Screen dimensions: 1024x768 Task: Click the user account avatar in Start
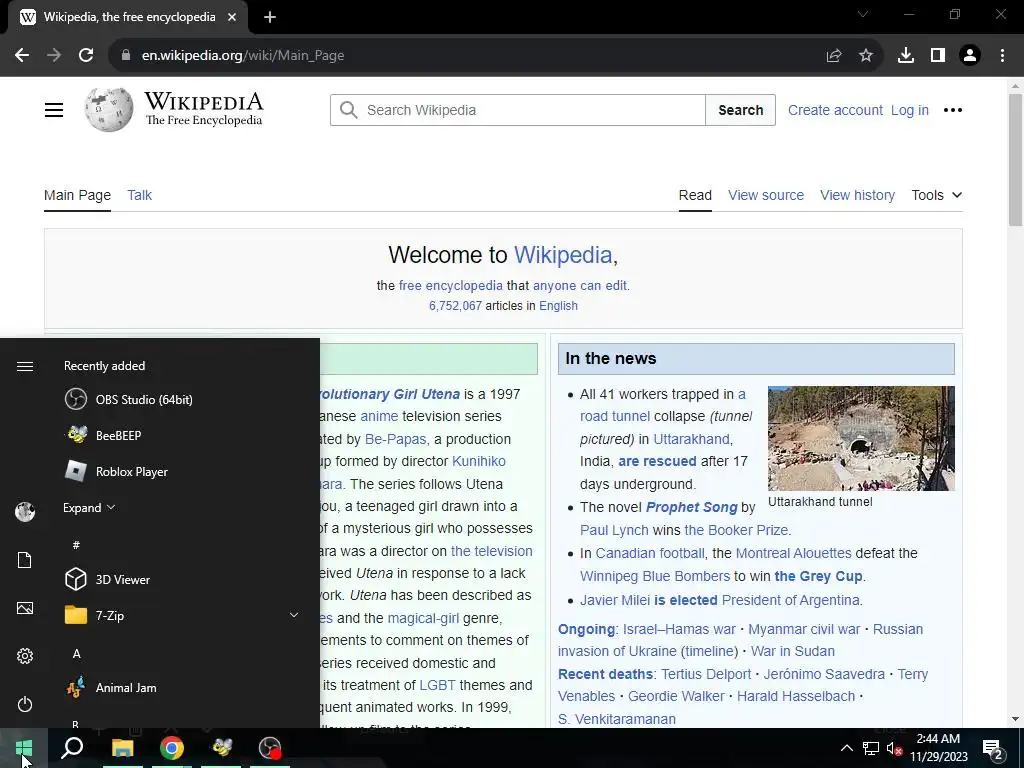pos(25,512)
